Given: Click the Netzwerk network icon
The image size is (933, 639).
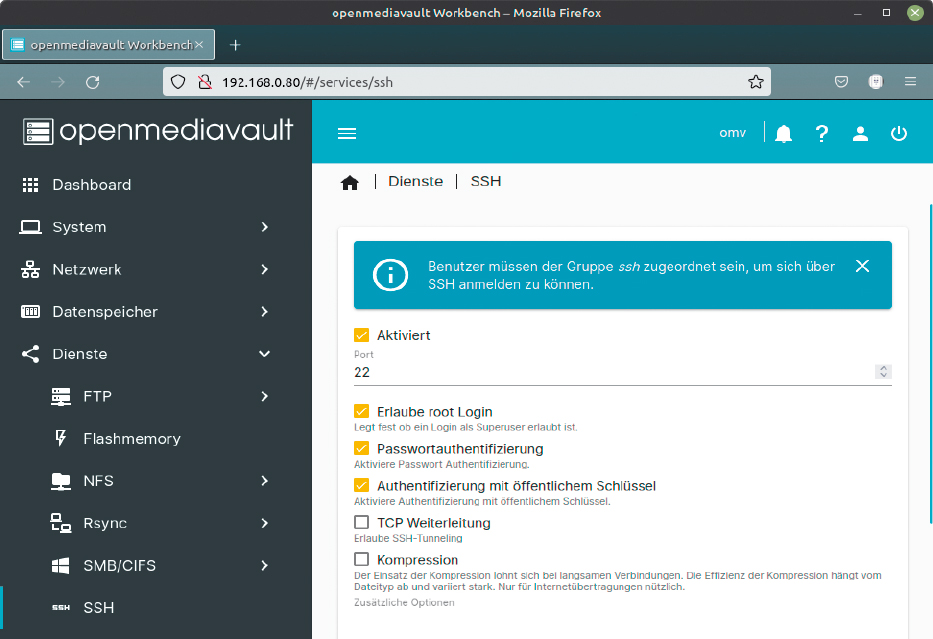Looking at the screenshot, I should click(30, 270).
